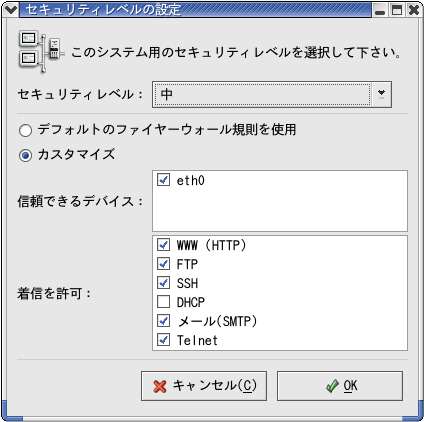424x422 pixels.
Task: Open the security level dropdown arrow
Action: click(x=381, y=94)
